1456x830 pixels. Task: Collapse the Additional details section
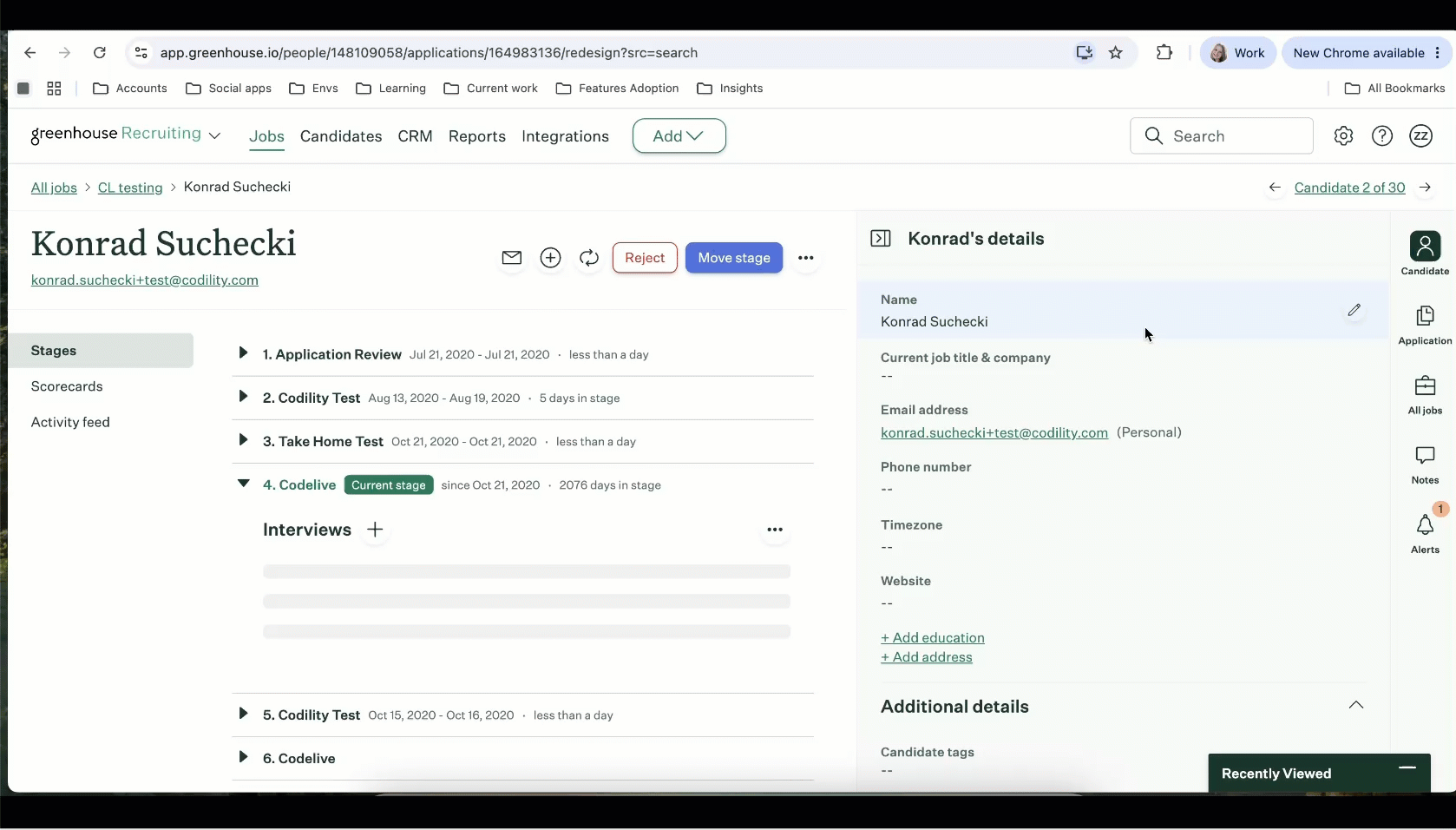click(1356, 705)
